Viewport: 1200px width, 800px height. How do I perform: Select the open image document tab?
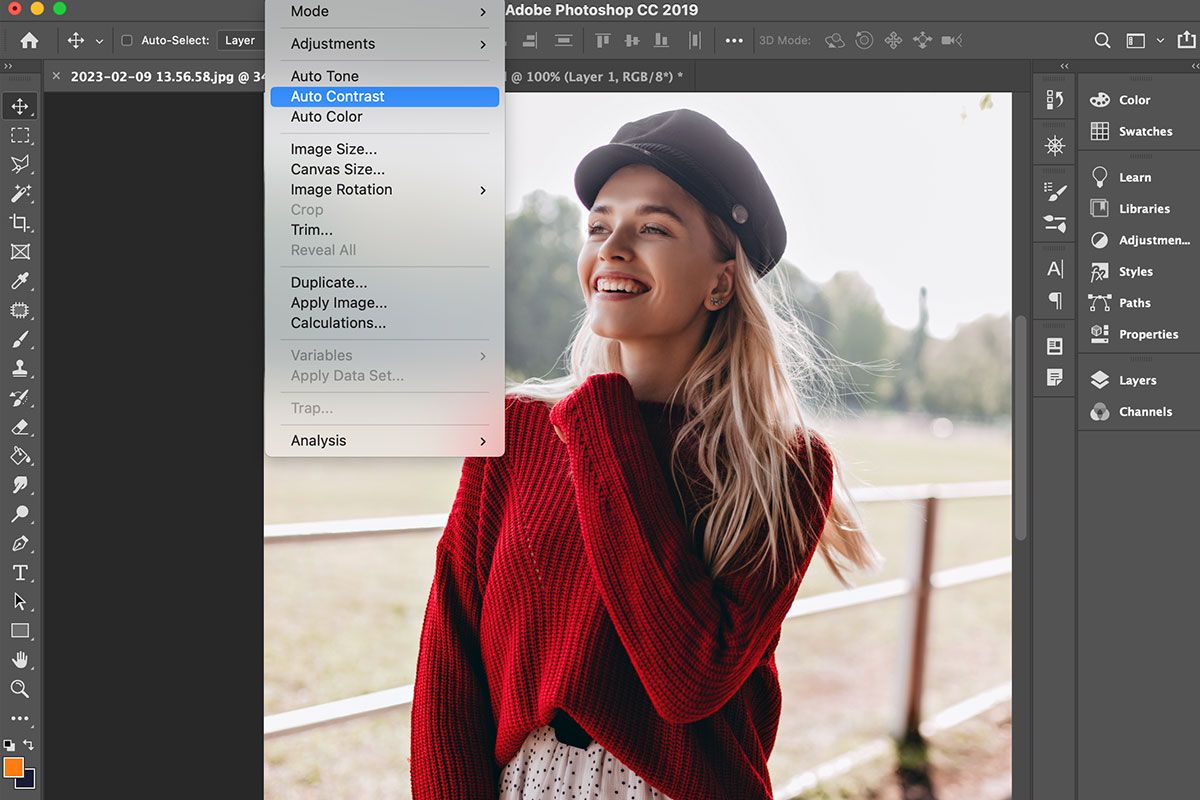155,75
